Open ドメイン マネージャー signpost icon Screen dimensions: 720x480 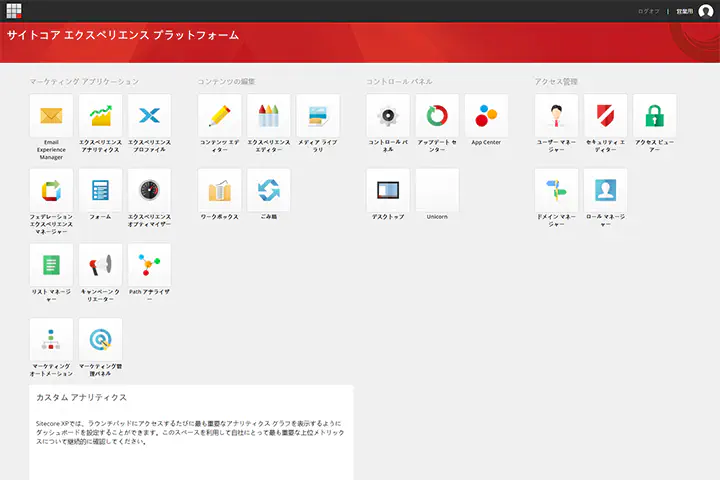click(x=557, y=190)
